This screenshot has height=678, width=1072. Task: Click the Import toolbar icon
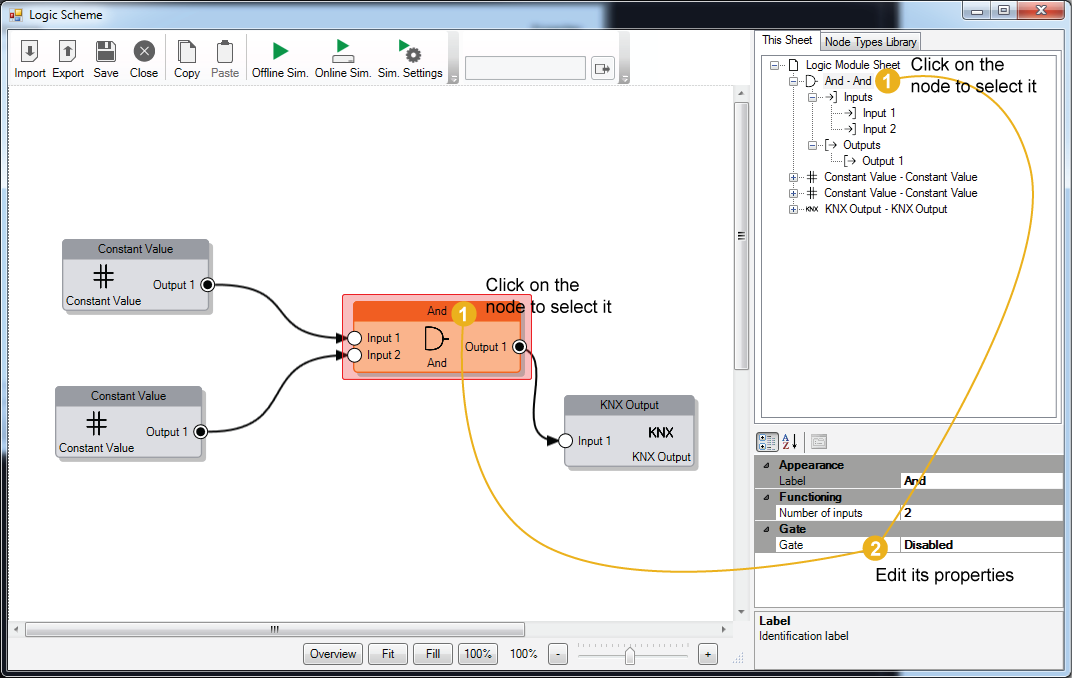29,59
